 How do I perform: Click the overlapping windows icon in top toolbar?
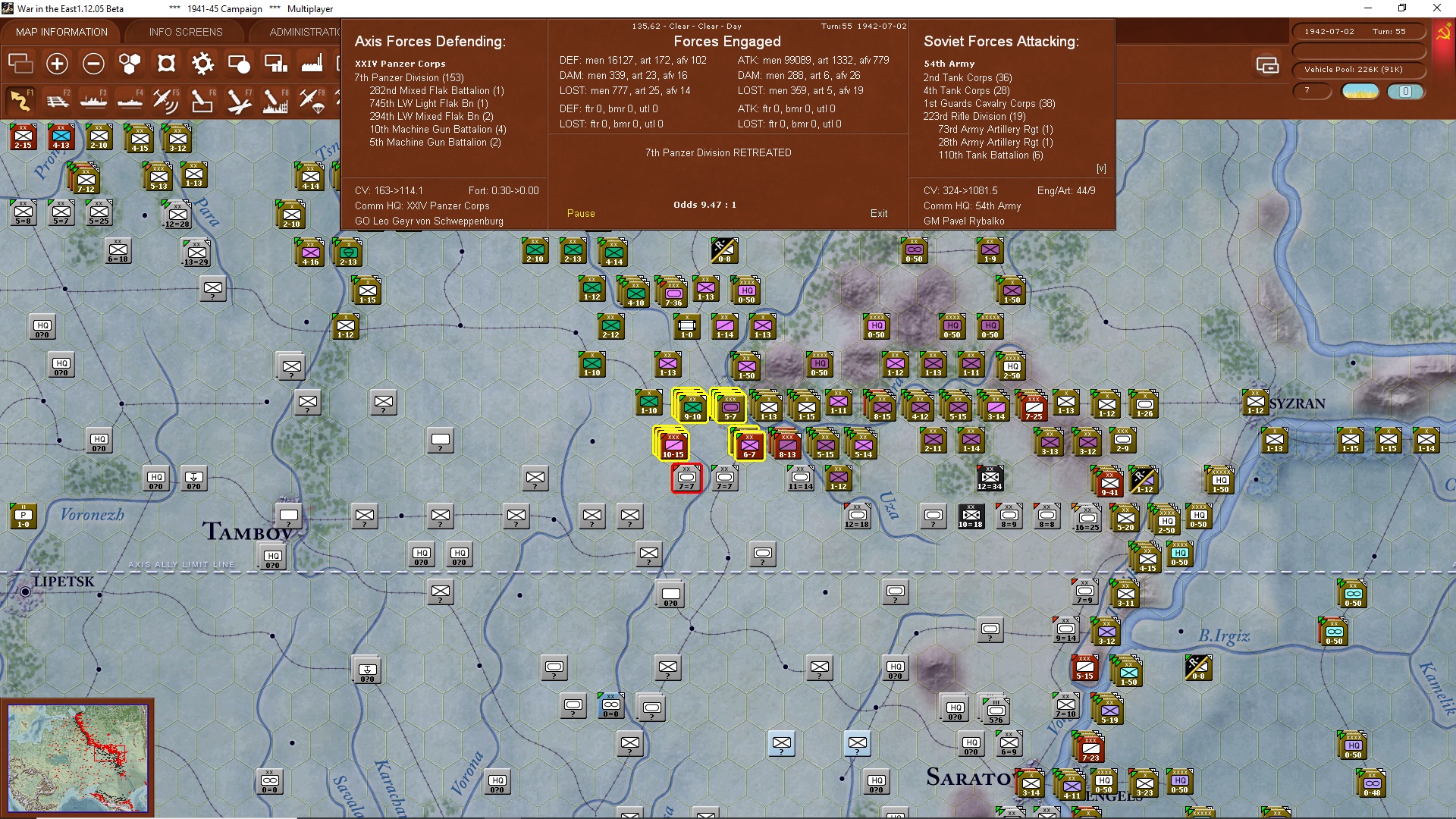[x=20, y=64]
